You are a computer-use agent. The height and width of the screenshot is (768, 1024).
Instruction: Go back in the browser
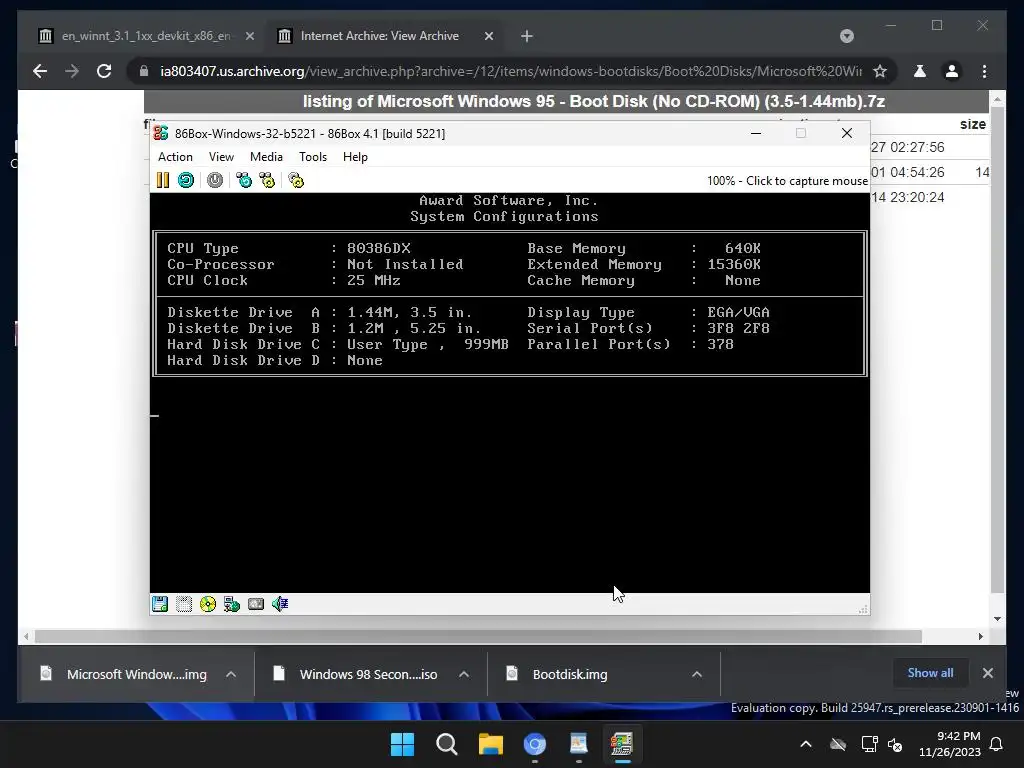[40, 71]
